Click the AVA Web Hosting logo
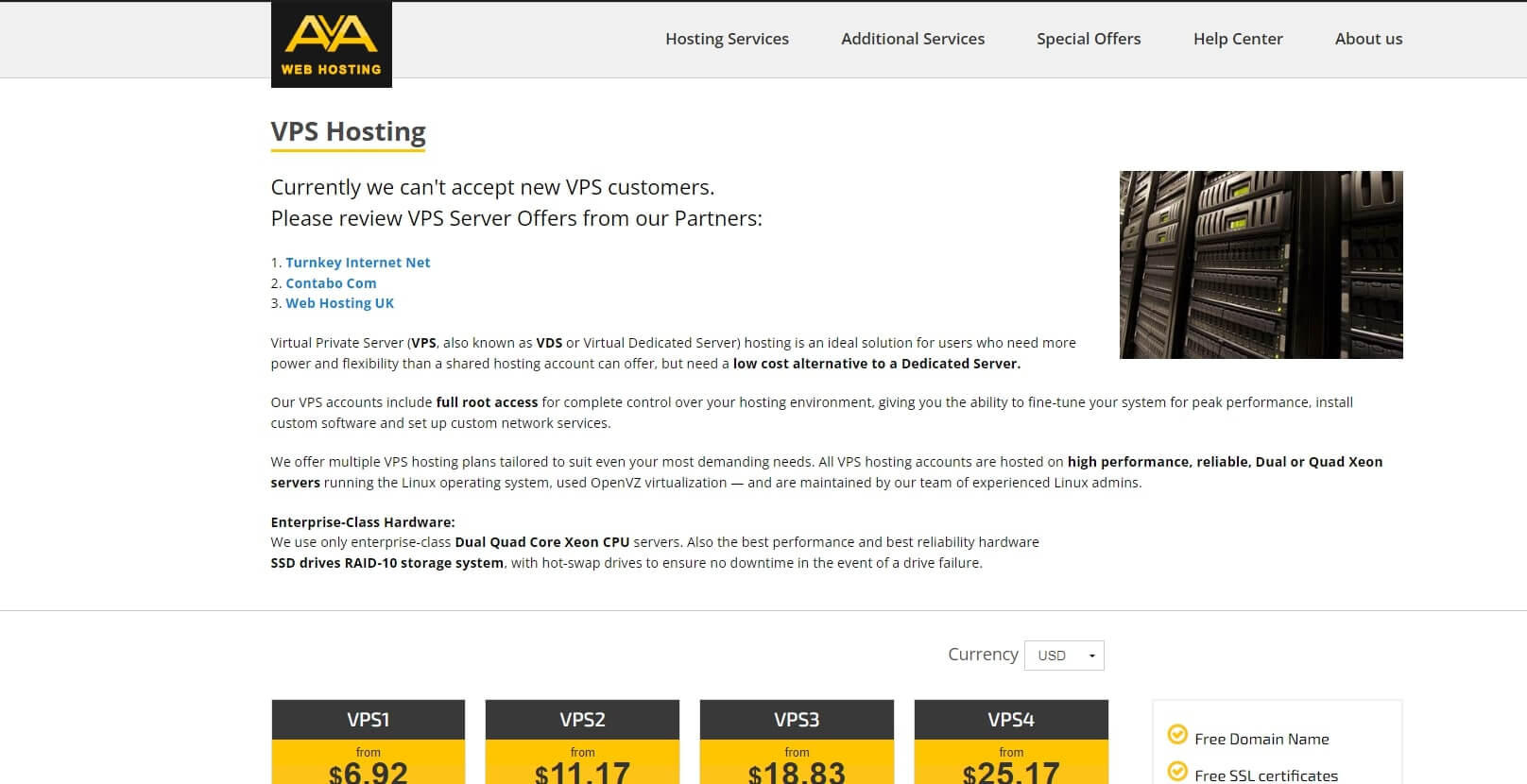Image resolution: width=1527 pixels, height=784 pixels. point(331,44)
